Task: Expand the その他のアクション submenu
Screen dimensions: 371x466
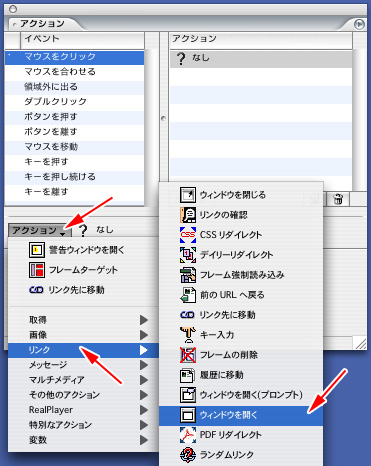Action: click(x=83, y=395)
